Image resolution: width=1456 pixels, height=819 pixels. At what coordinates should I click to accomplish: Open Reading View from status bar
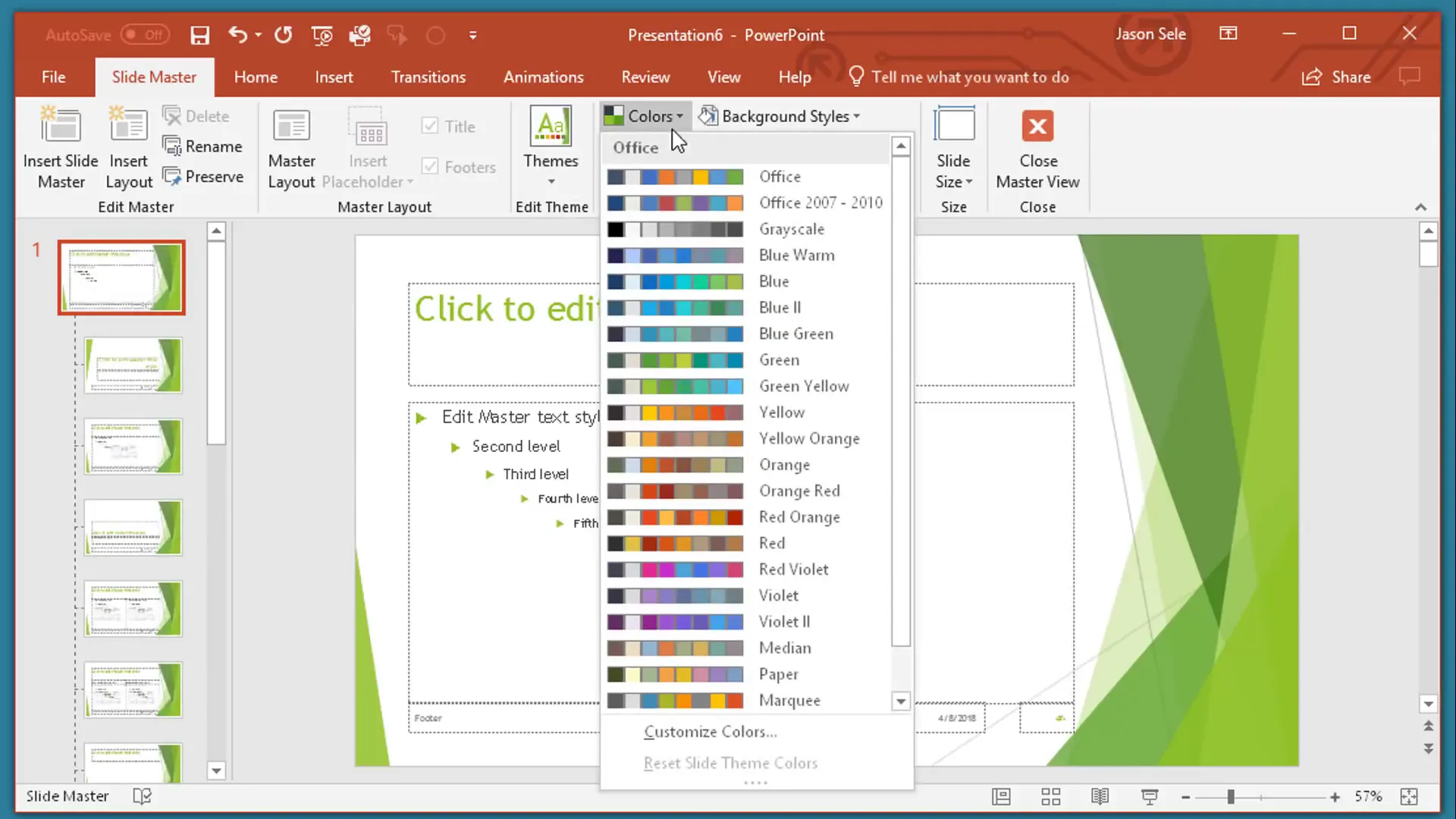pos(1100,796)
